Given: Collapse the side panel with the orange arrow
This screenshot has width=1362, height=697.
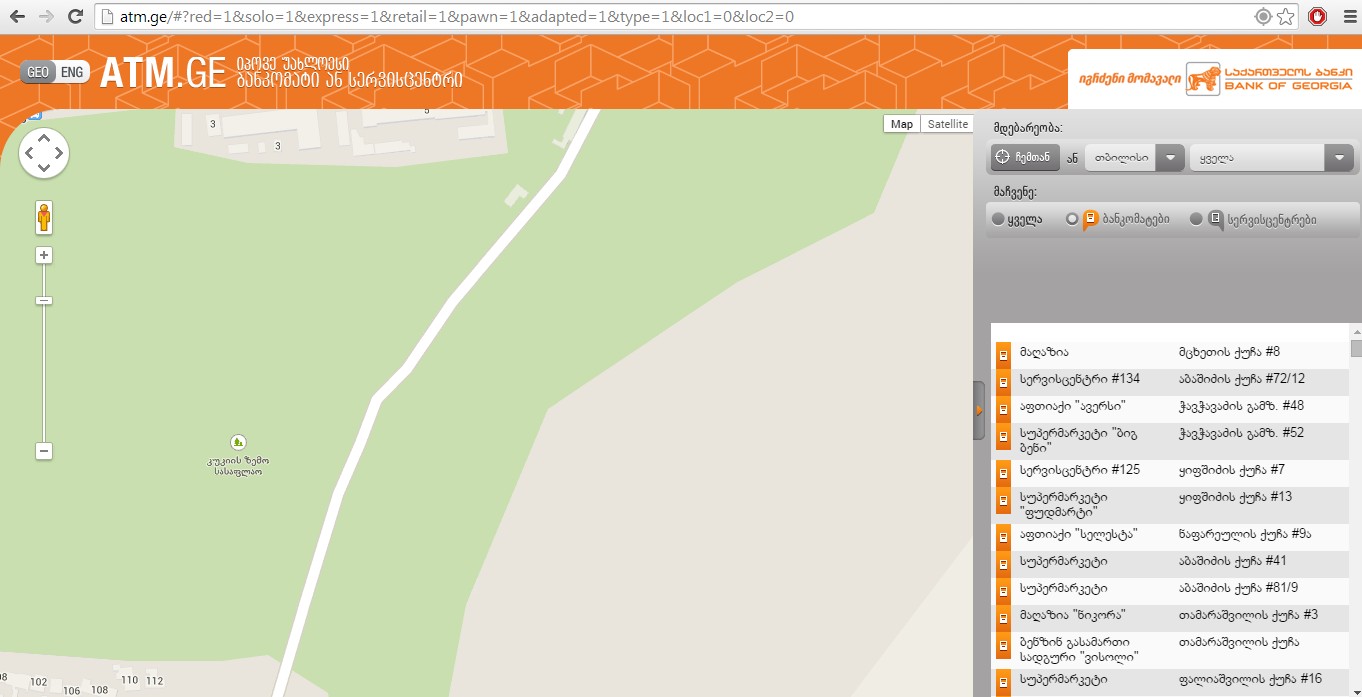Looking at the screenshot, I should (x=979, y=410).
